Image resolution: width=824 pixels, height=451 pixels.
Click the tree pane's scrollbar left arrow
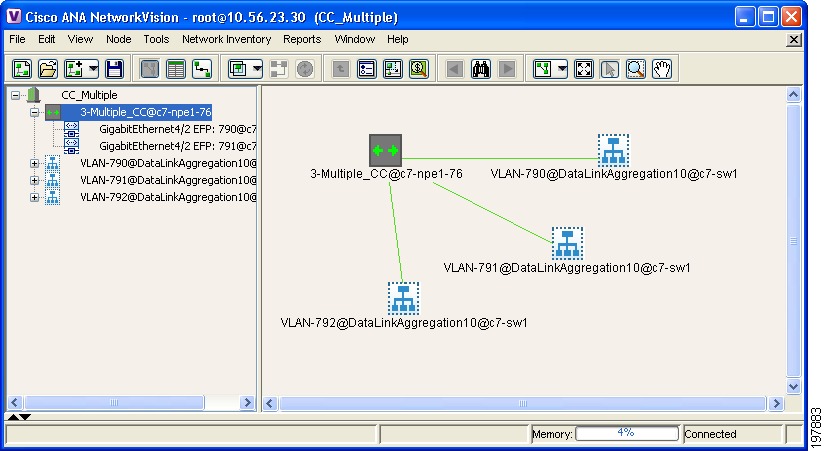click(15, 403)
